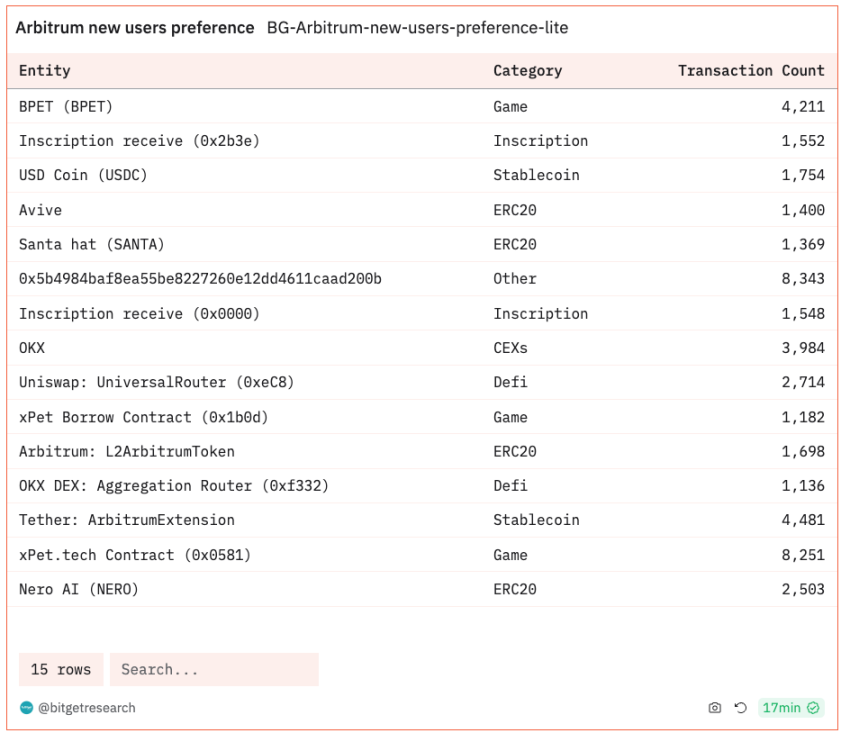Sort by Transaction Count column header

(750, 71)
